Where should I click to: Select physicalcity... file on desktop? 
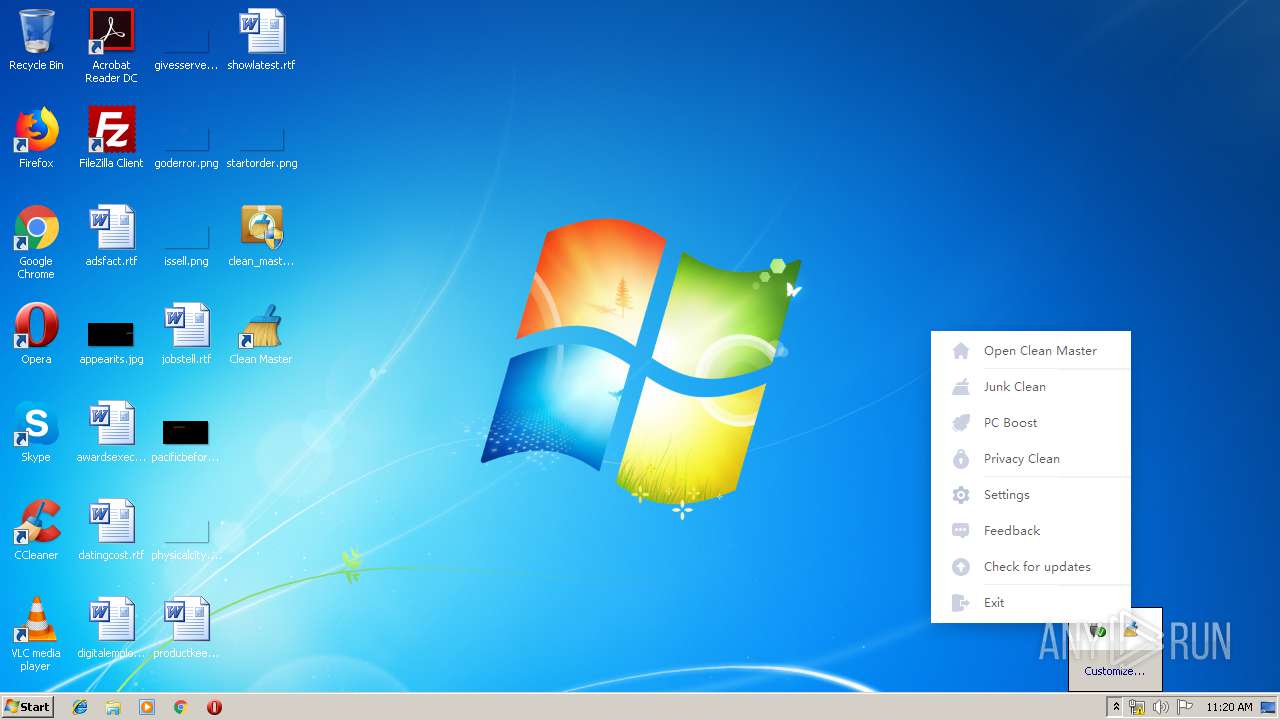pyautogui.click(x=186, y=540)
